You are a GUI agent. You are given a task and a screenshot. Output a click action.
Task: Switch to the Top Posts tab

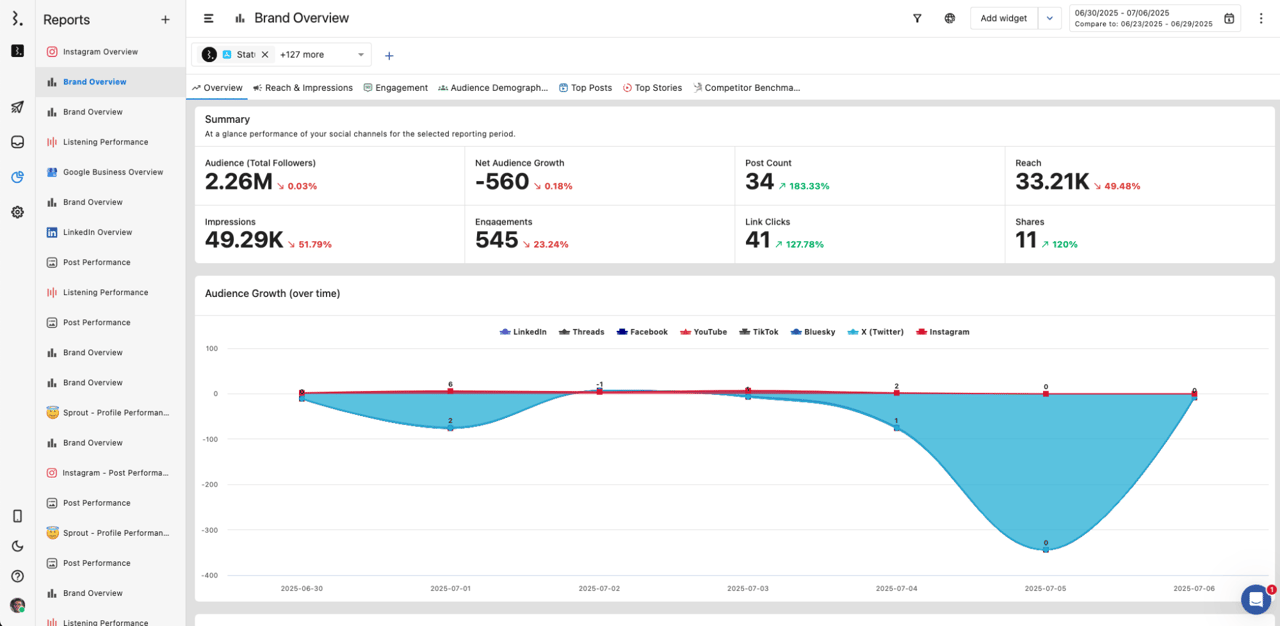click(x=585, y=88)
